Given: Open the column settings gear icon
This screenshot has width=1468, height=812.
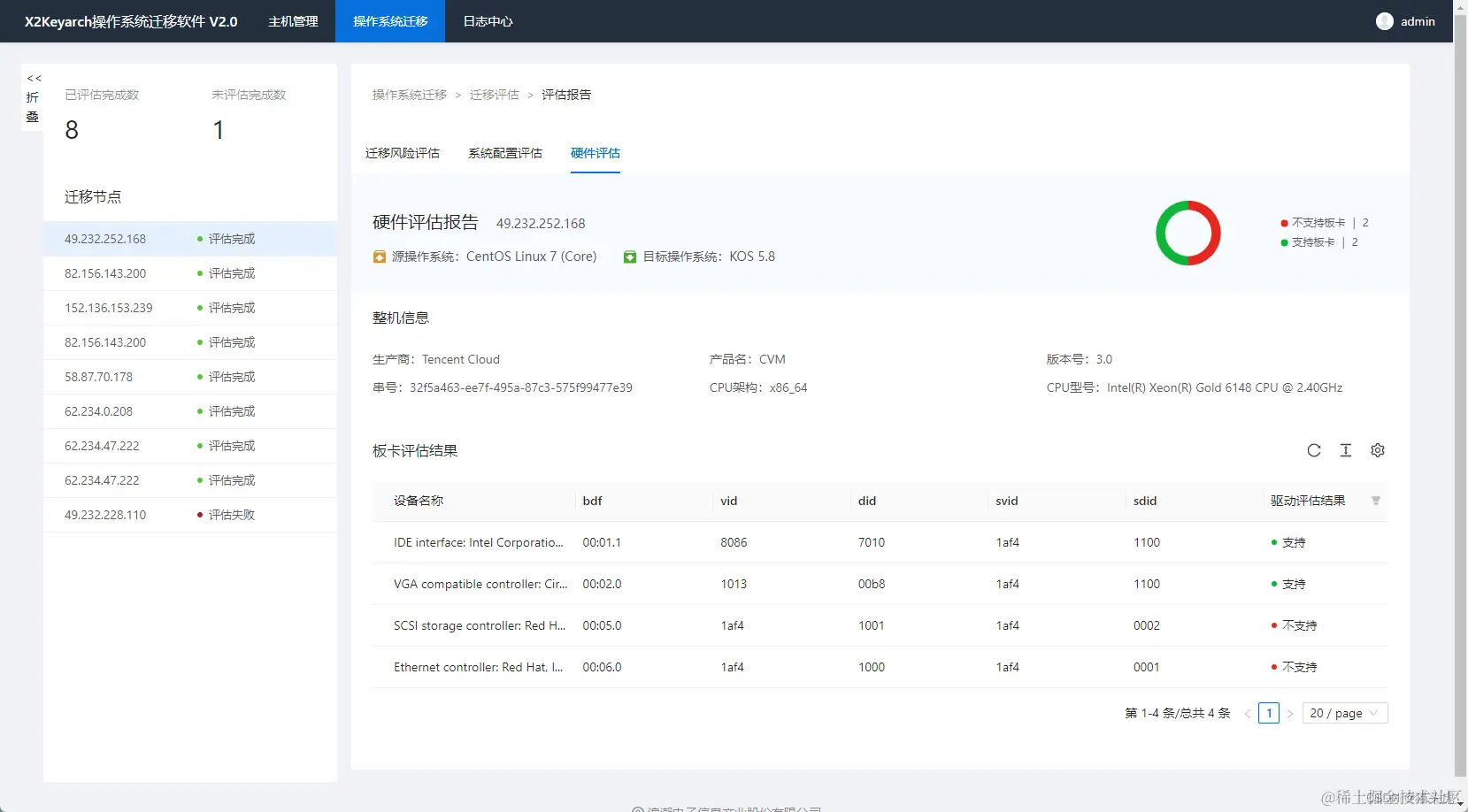Looking at the screenshot, I should [1378, 450].
